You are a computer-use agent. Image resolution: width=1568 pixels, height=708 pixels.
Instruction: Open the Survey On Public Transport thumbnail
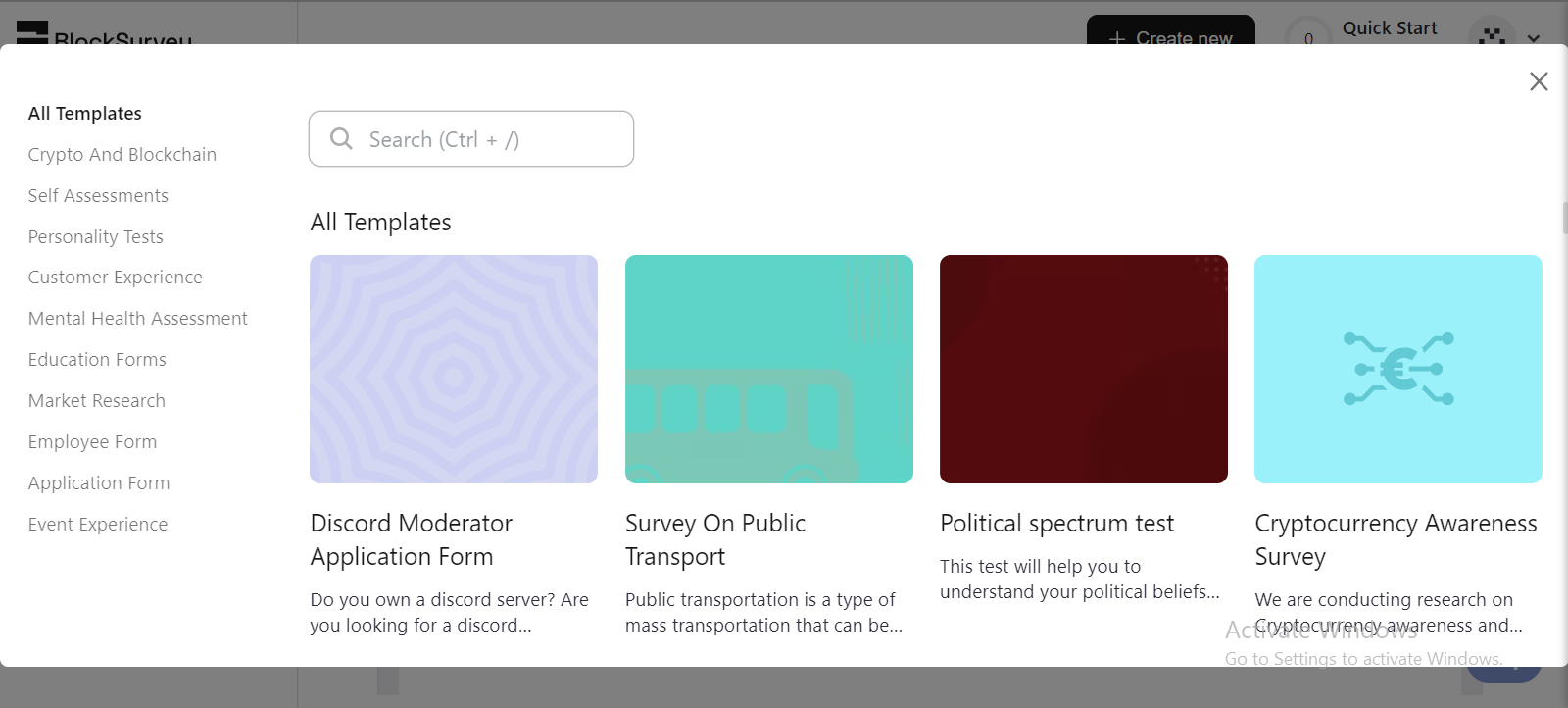click(769, 369)
